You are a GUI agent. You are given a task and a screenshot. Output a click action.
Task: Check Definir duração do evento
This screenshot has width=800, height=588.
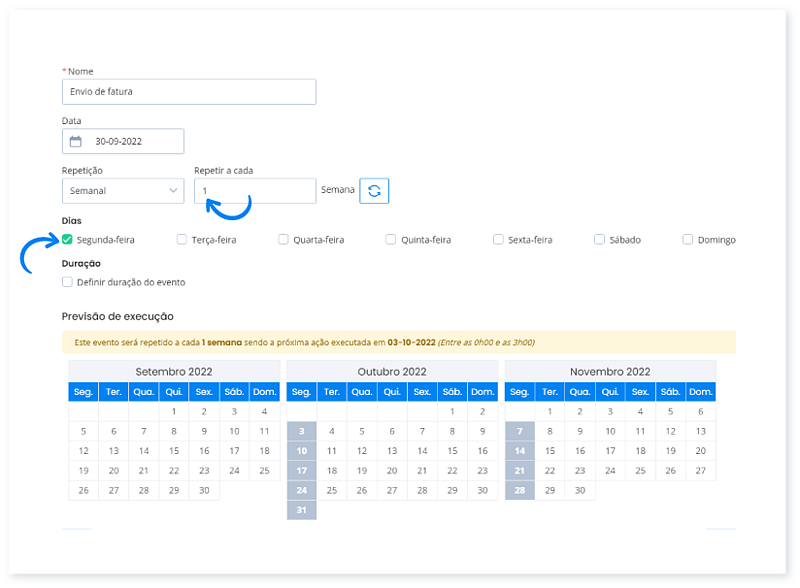[x=67, y=282]
